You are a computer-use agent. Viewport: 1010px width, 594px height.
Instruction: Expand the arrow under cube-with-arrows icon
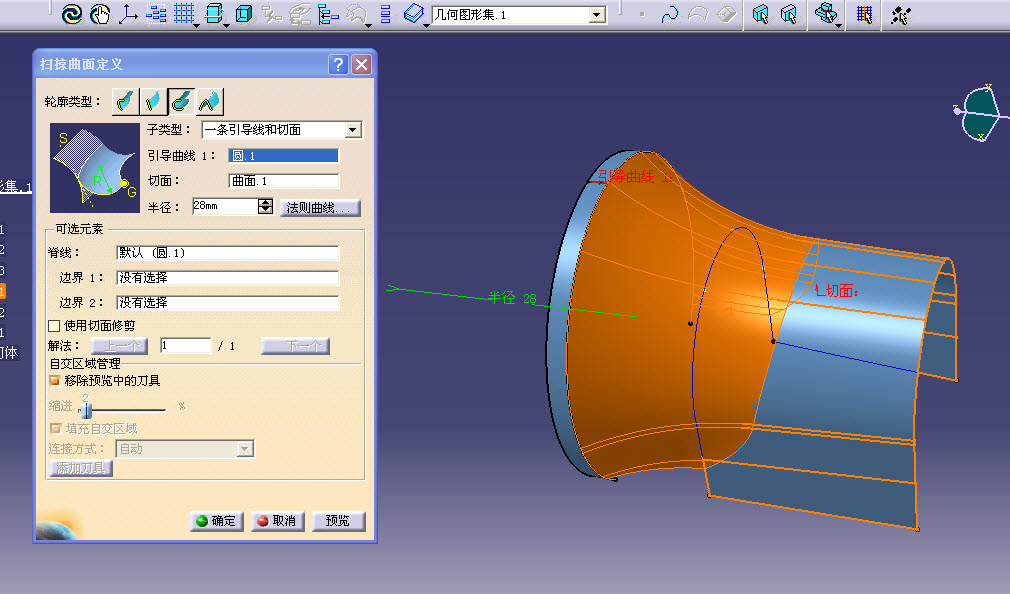click(226, 25)
